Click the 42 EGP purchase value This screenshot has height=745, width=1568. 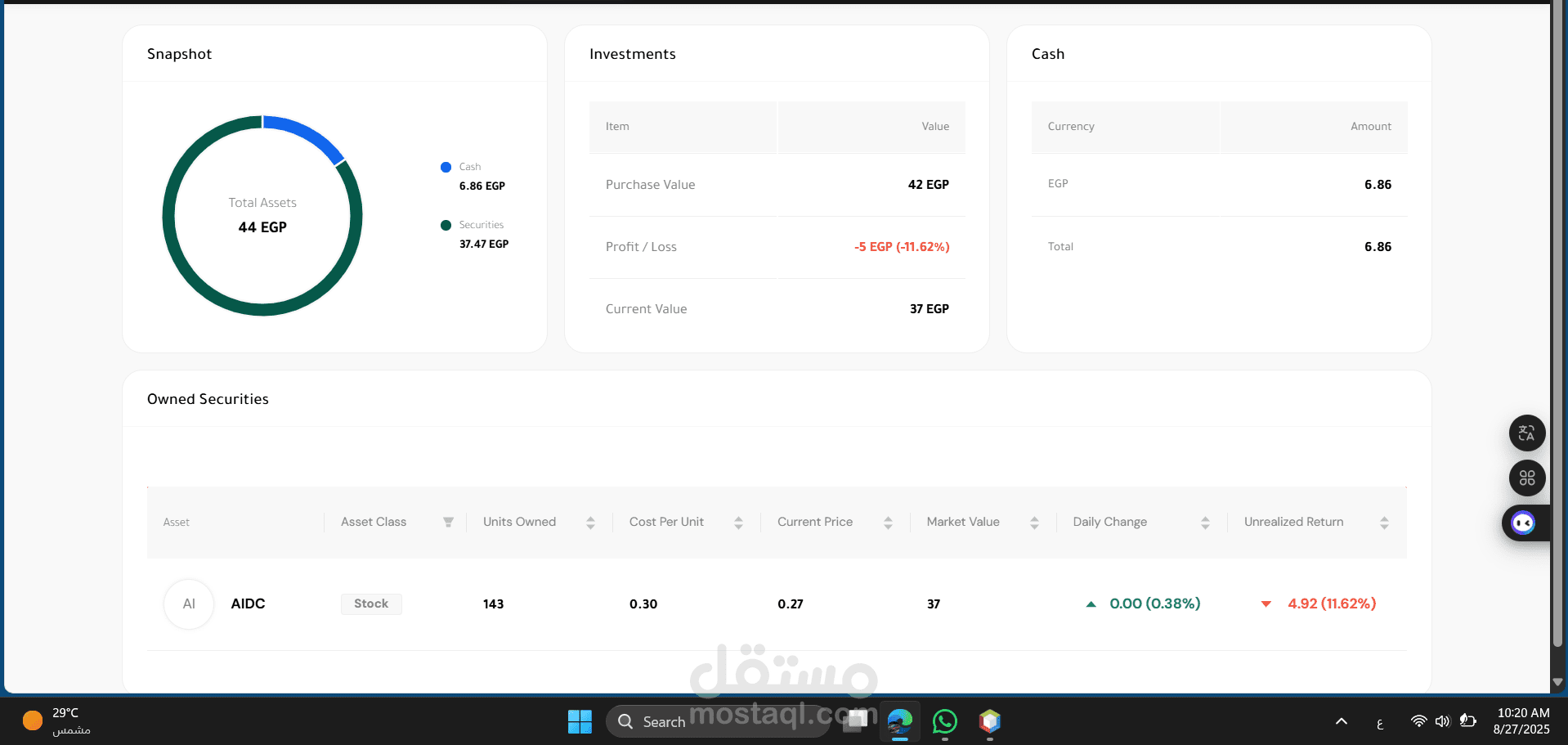pyautogui.click(x=929, y=185)
